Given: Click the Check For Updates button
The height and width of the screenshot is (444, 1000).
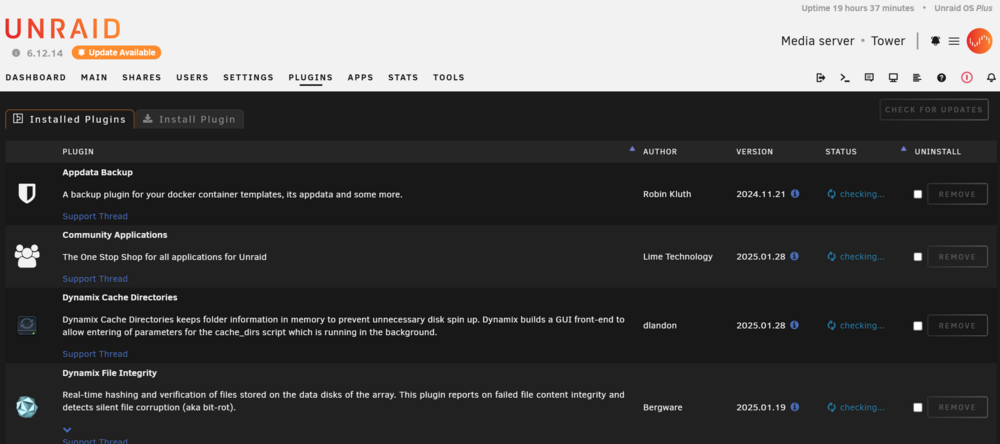Looking at the screenshot, I should 934,110.
